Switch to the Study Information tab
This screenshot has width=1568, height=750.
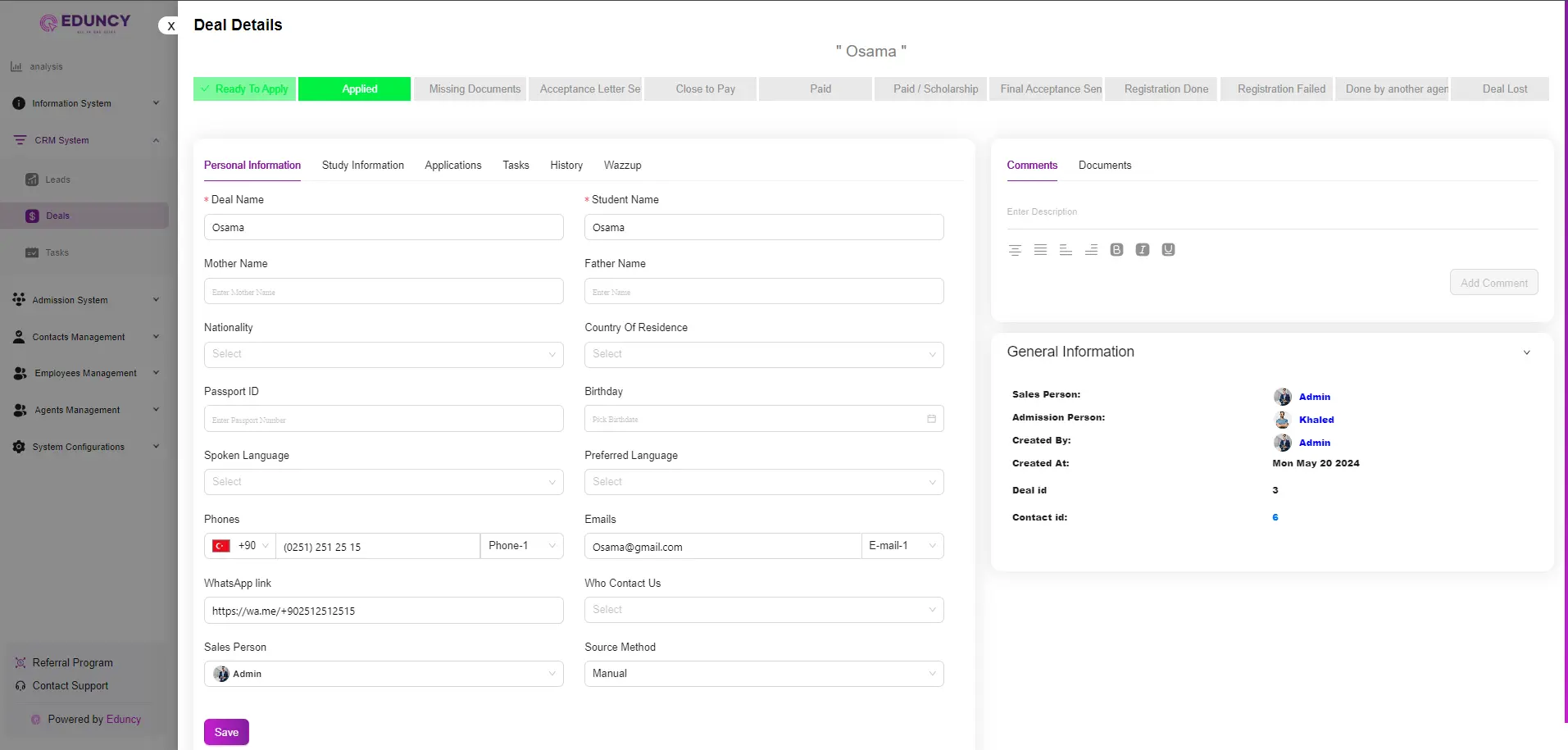coord(362,166)
